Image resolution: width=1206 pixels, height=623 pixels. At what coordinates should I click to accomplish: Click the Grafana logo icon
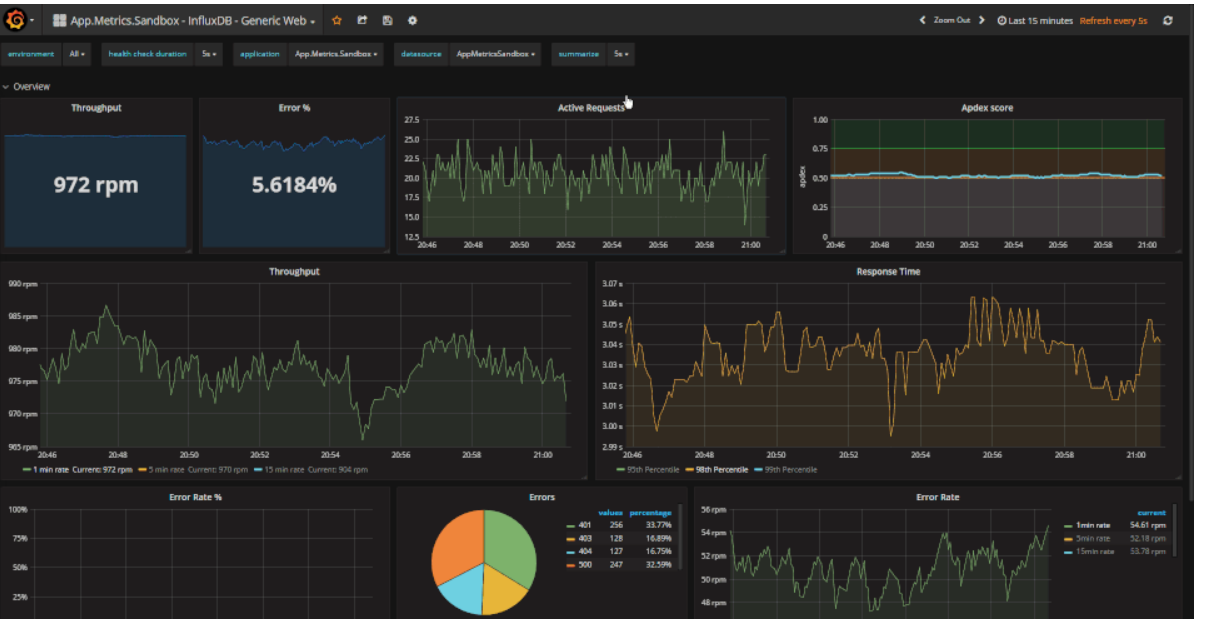[16, 18]
